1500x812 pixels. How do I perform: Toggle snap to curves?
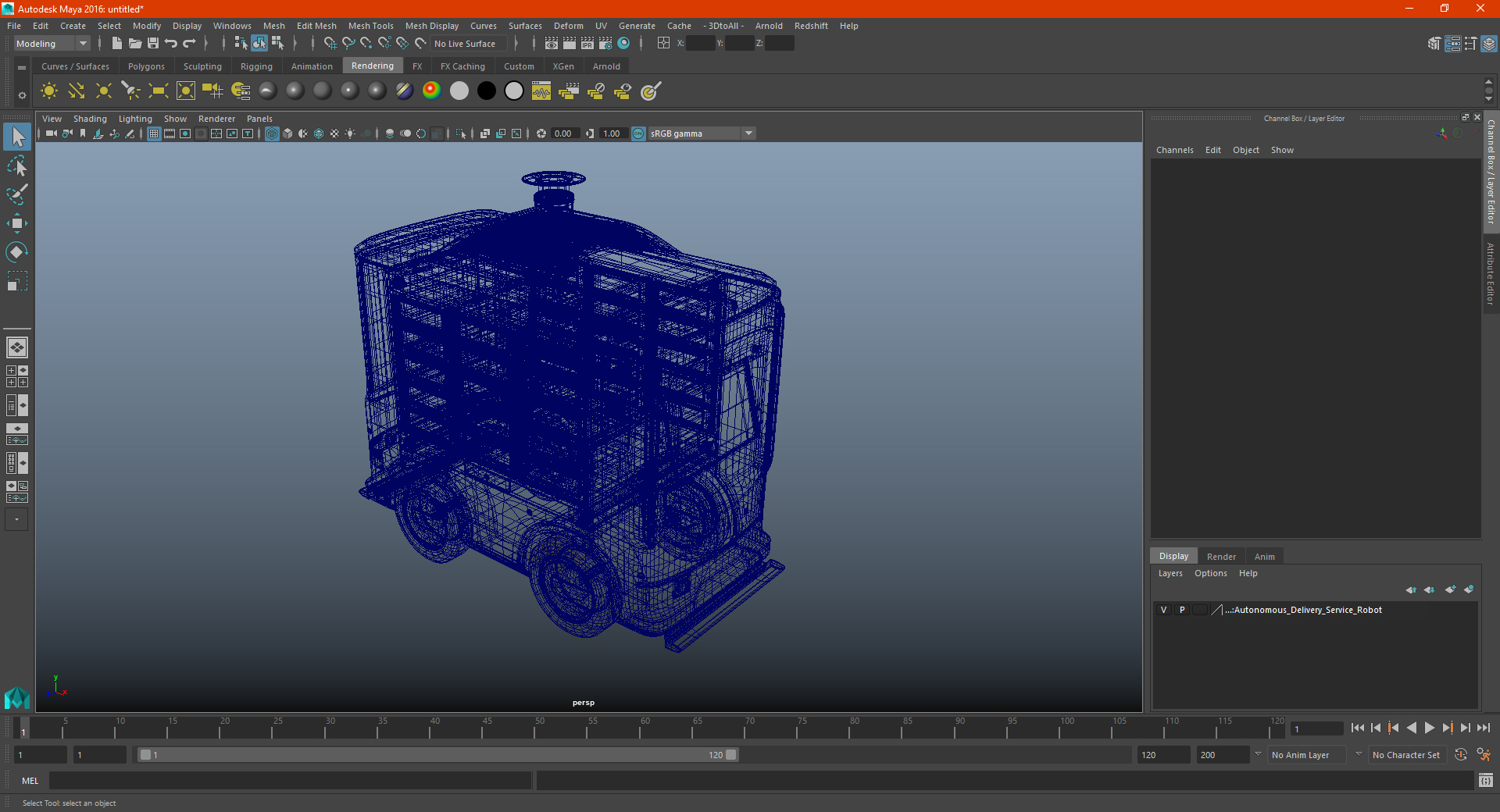pos(348,44)
